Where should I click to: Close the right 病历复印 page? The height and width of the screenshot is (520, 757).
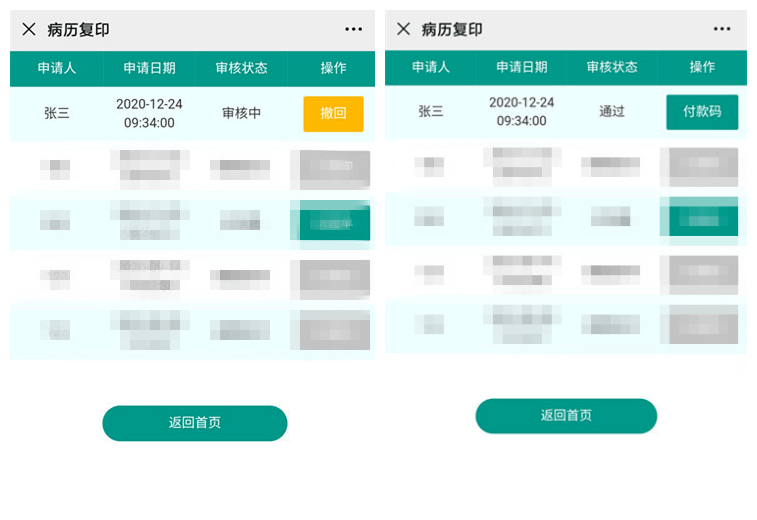[x=404, y=29]
